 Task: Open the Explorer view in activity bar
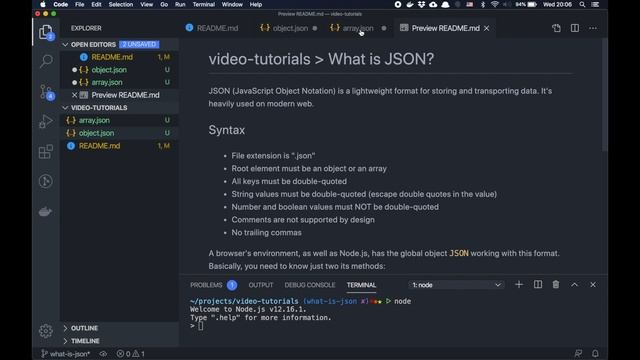click(46, 32)
